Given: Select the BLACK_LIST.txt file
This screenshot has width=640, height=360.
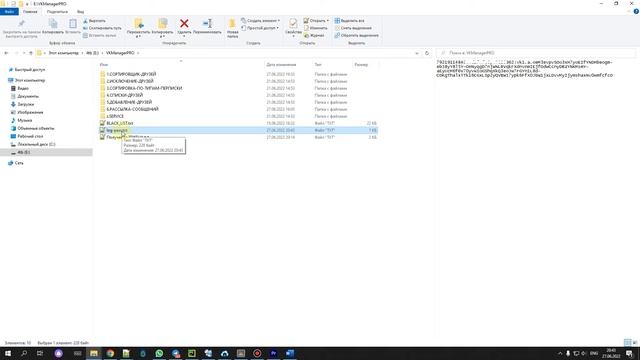Looking at the screenshot, I should (x=120, y=123).
